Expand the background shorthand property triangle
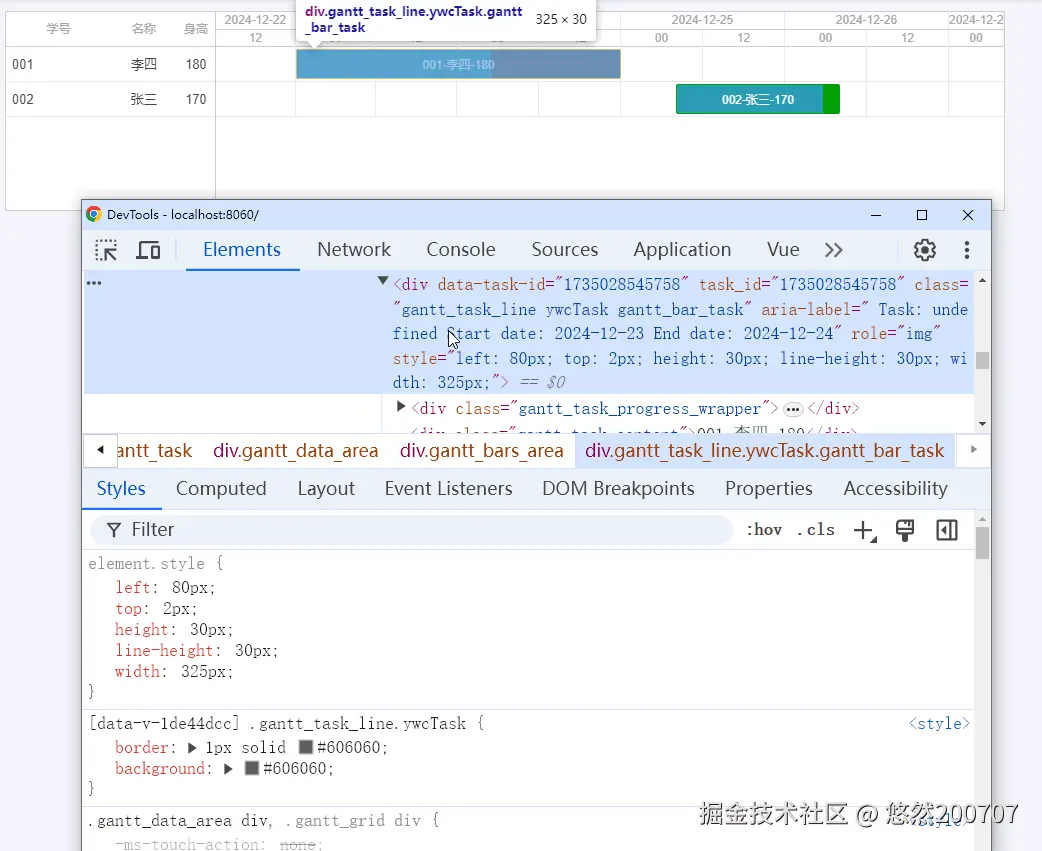1042x851 pixels. coord(228,769)
